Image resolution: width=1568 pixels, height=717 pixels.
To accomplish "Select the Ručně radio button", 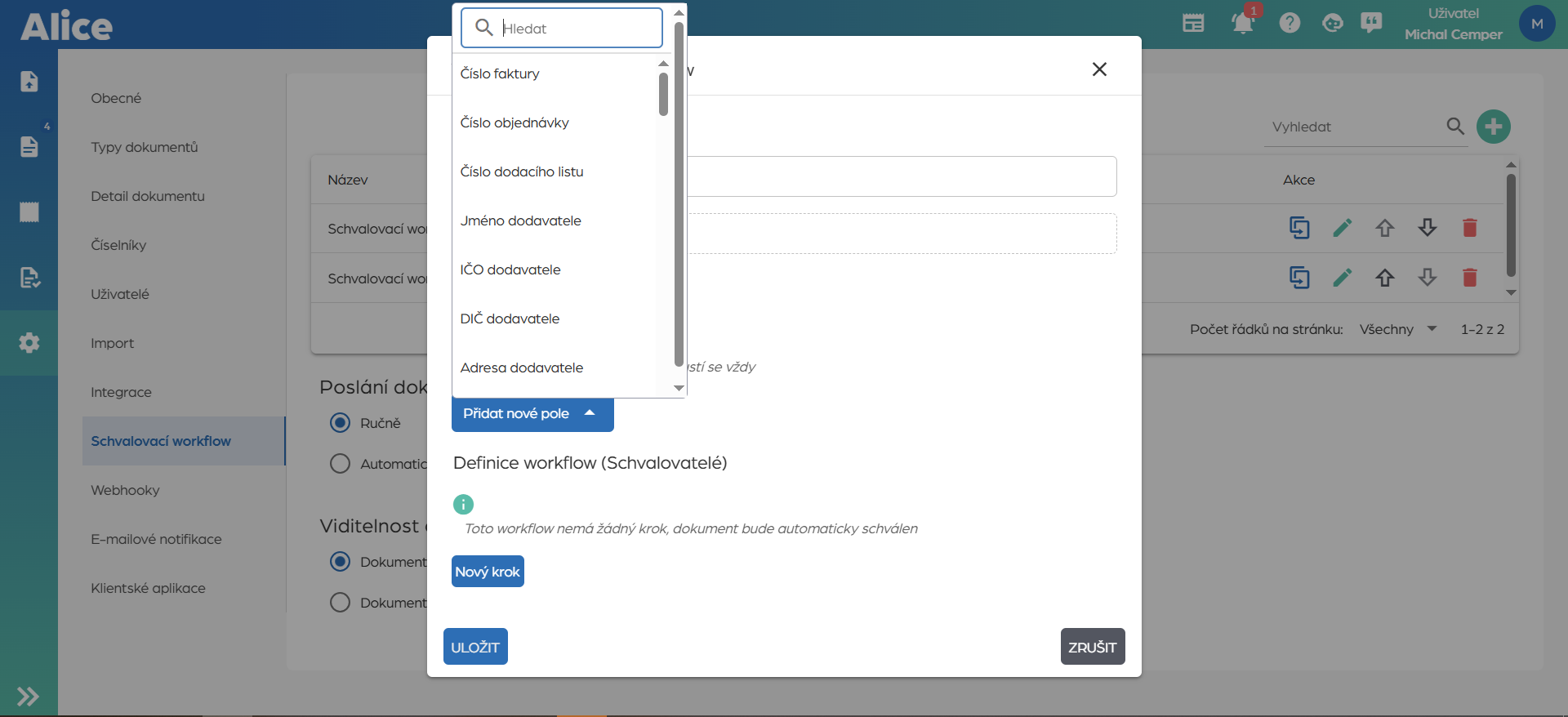I will 340,423.
